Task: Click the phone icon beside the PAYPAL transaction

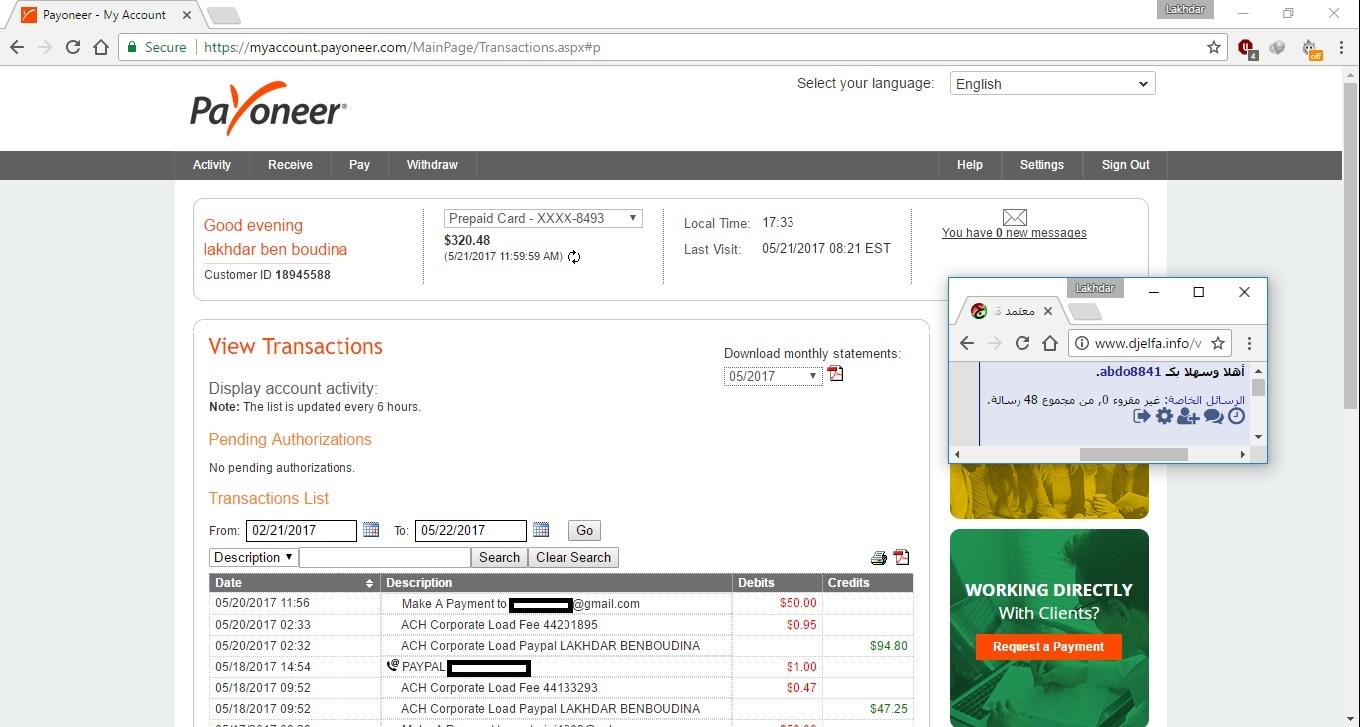Action: pos(392,665)
